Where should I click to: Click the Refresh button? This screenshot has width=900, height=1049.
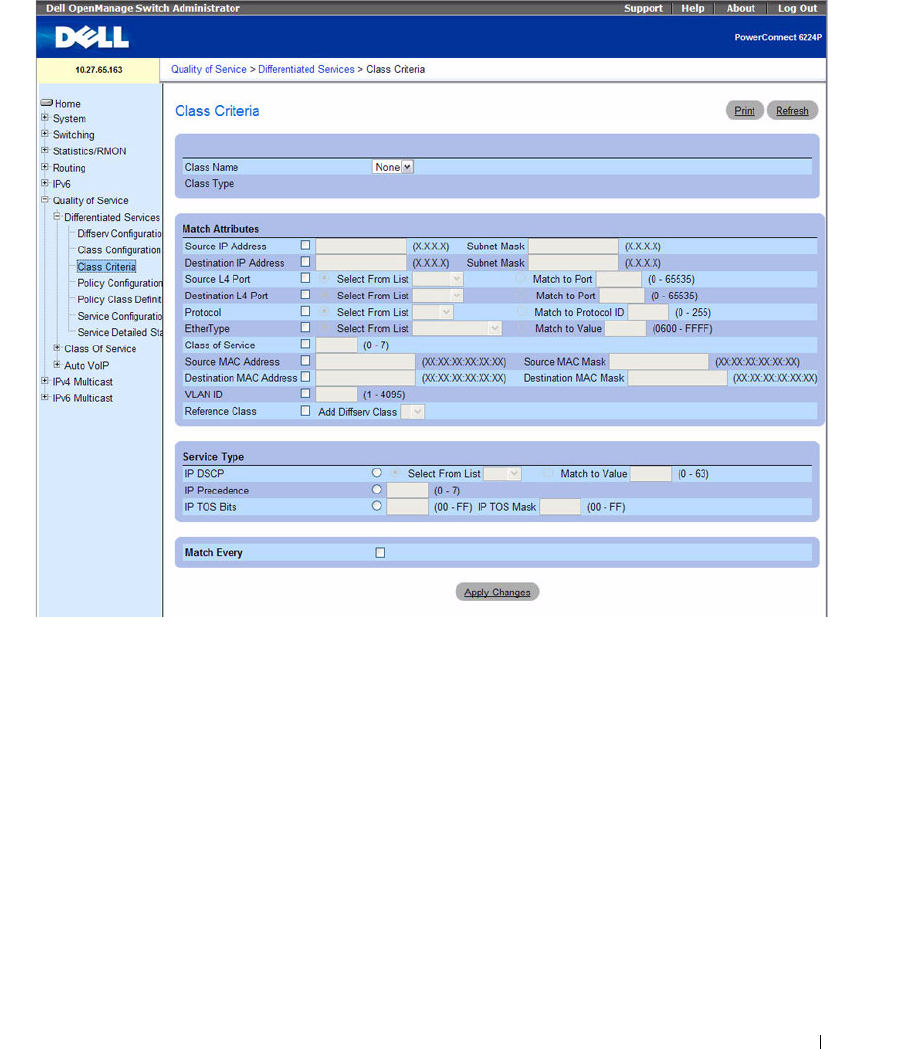click(x=792, y=111)
